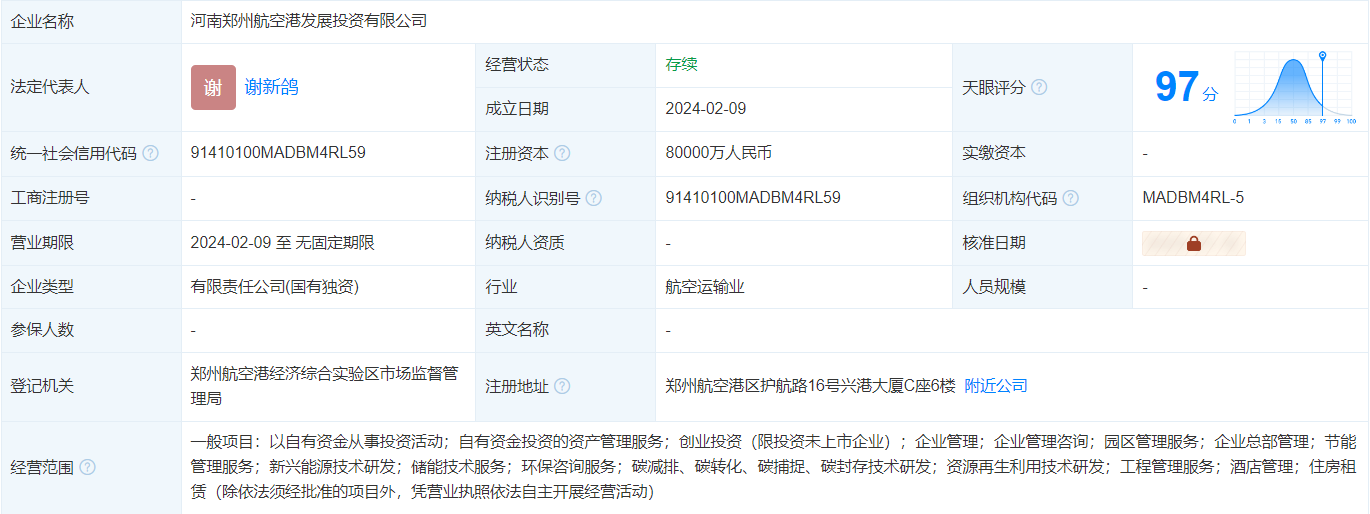The height and width of the screenshot is (514, 1370).
Task: Click the 航空运输业 industry value
Action: [x=705, y=287]
